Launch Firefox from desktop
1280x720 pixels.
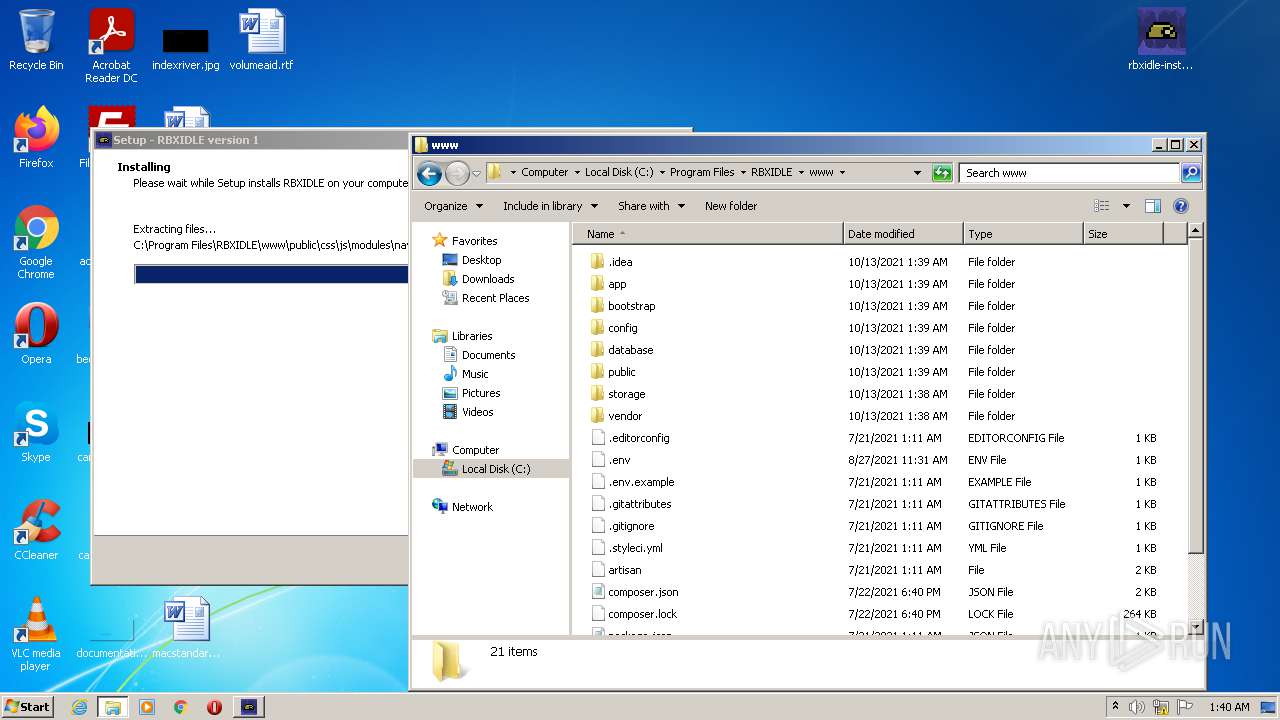coord(36,138)
